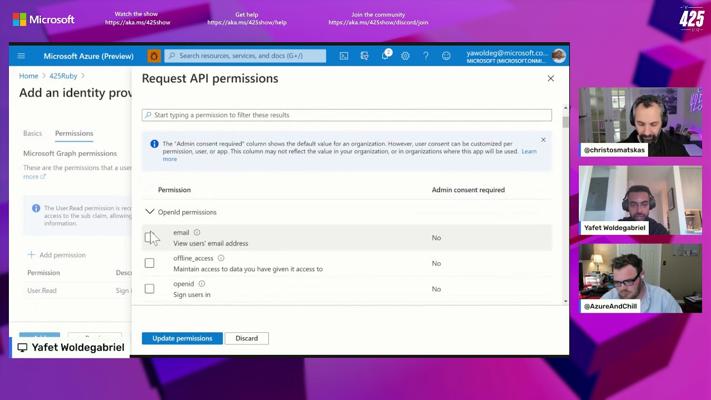Image resolution: width=711 pixels, height=400 pixels.
Task: Click the 425 show logo
Action: tap(692, 20)
